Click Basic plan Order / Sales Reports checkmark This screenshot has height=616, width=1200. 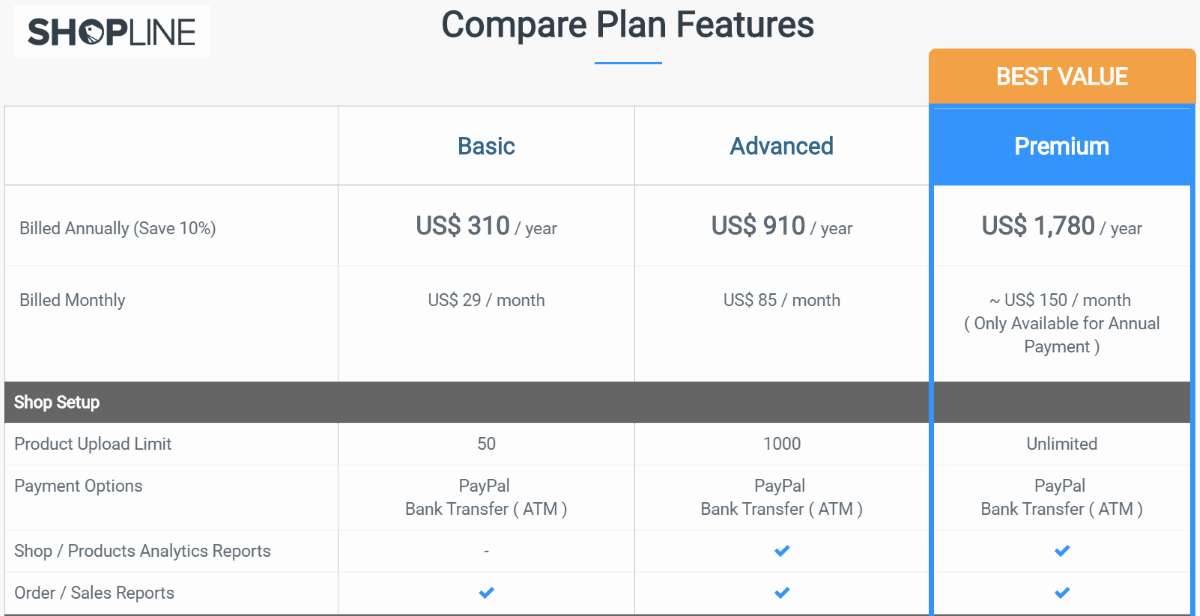coord(486,593)
